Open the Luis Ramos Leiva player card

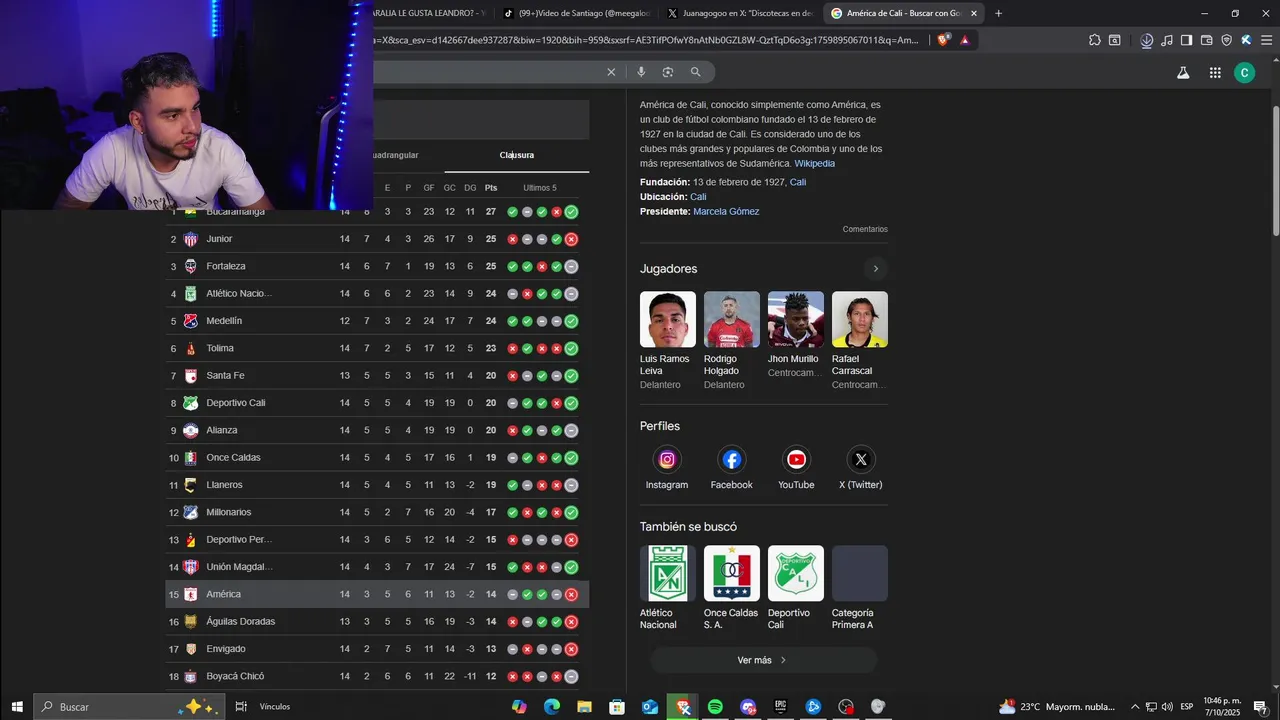point(667,341)
